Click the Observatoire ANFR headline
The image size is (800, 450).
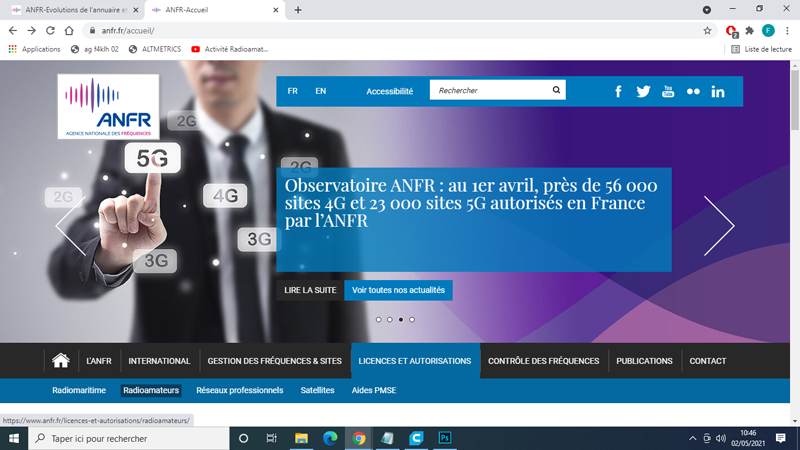tap(471, 203)
